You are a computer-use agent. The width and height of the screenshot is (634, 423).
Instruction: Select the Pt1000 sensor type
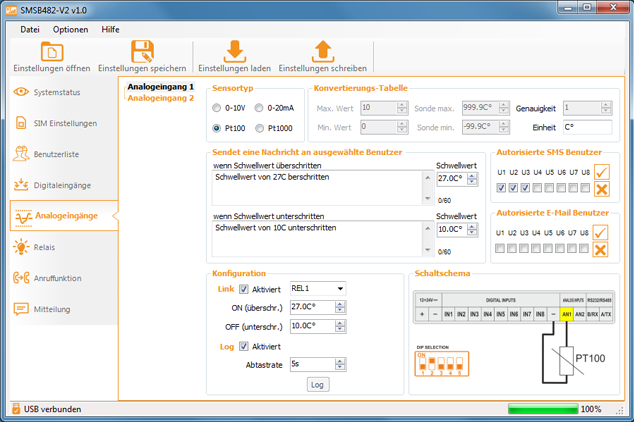261,128
